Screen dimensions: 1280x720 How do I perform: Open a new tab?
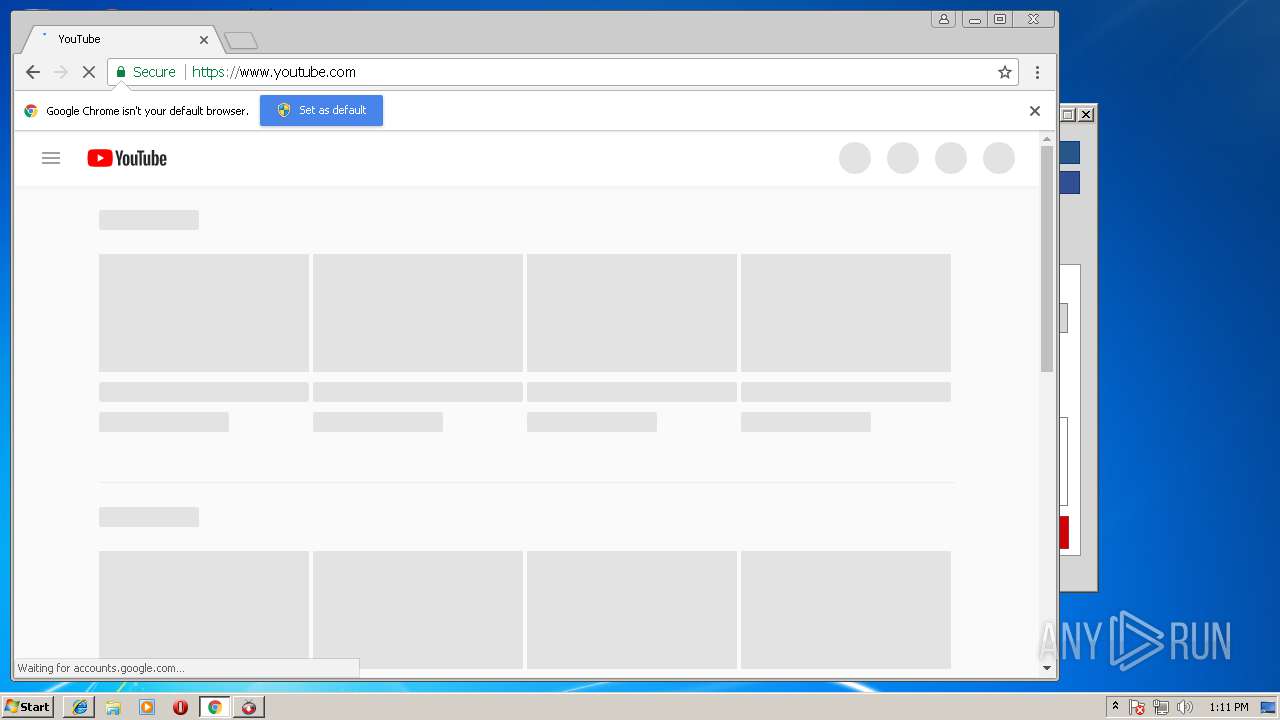point(241,41)
